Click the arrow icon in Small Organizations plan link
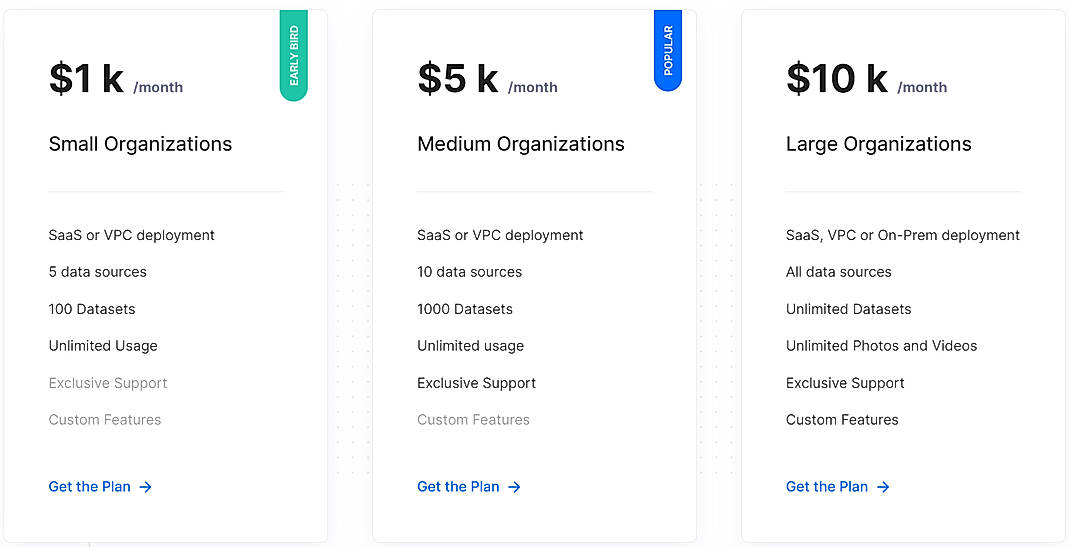 pos(145,487)
